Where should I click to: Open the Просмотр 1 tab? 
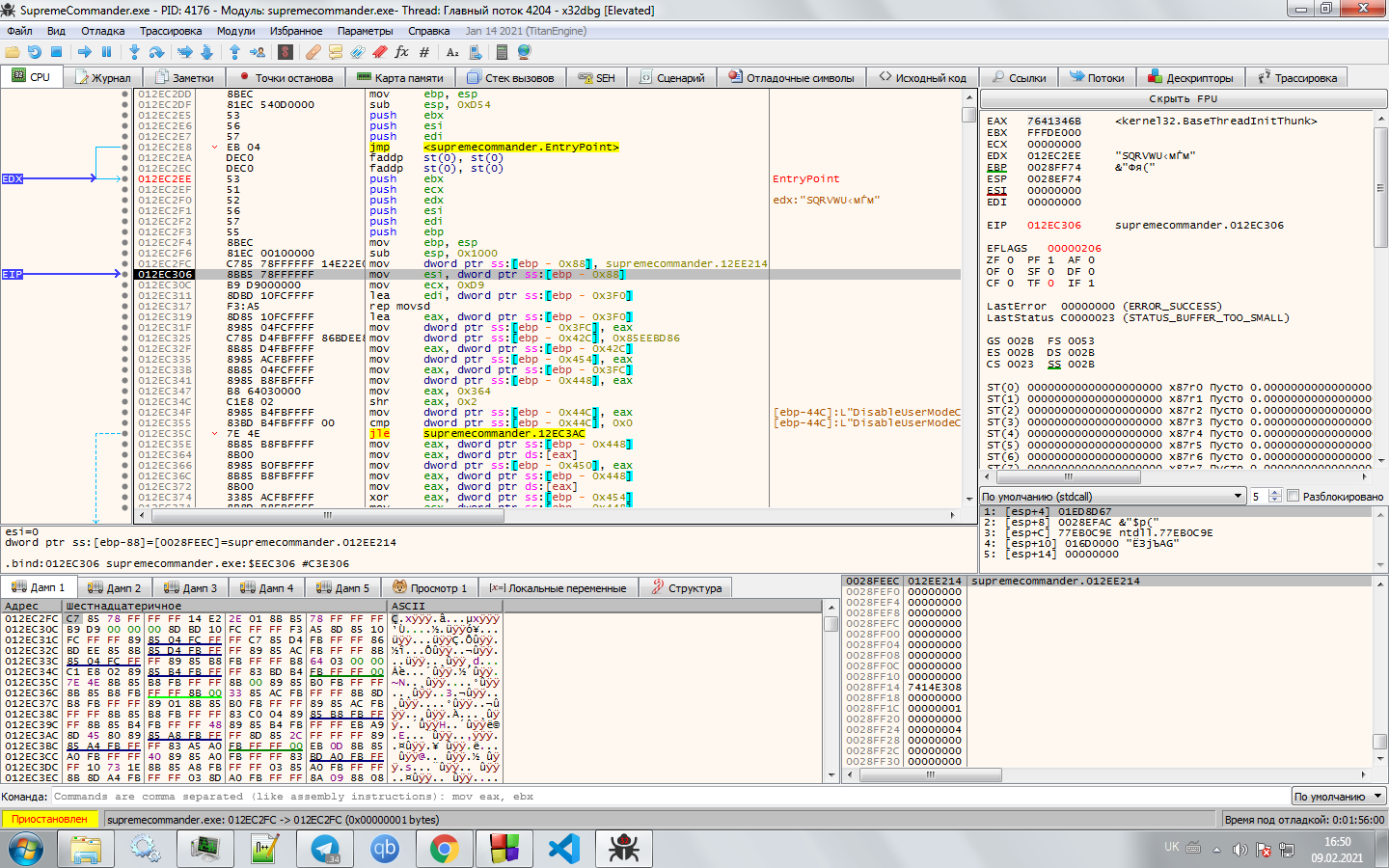(x=430, y=587)
